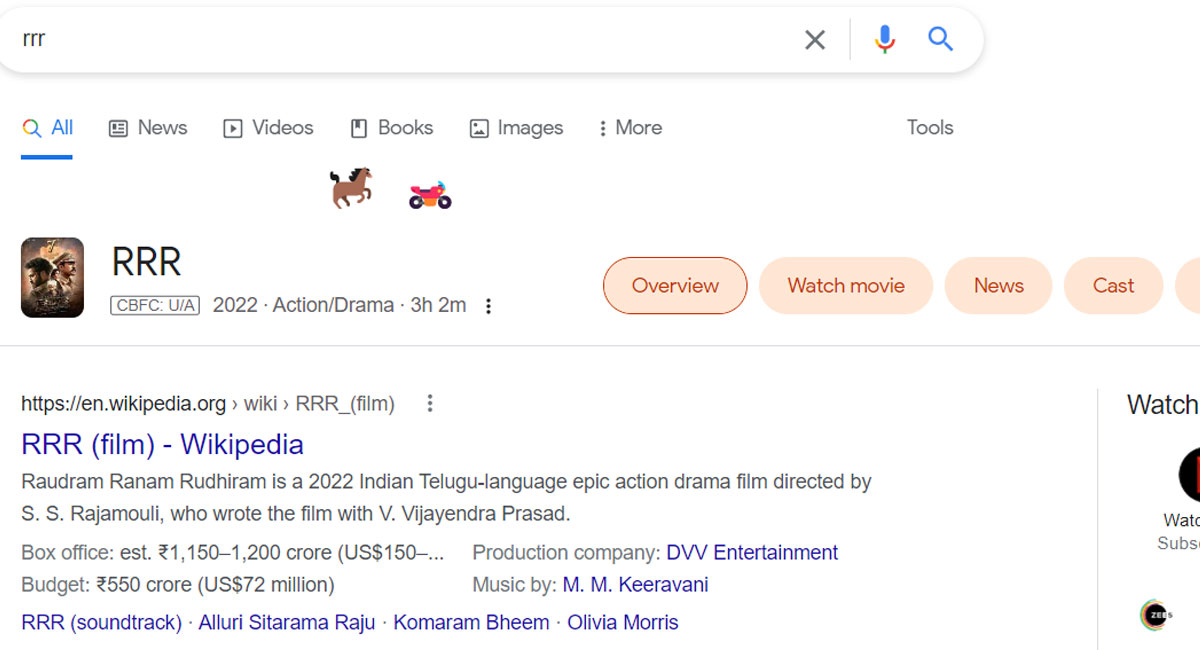Click the CBFC: U/A rating badge

pyautogui.click(x=155, y=305)
